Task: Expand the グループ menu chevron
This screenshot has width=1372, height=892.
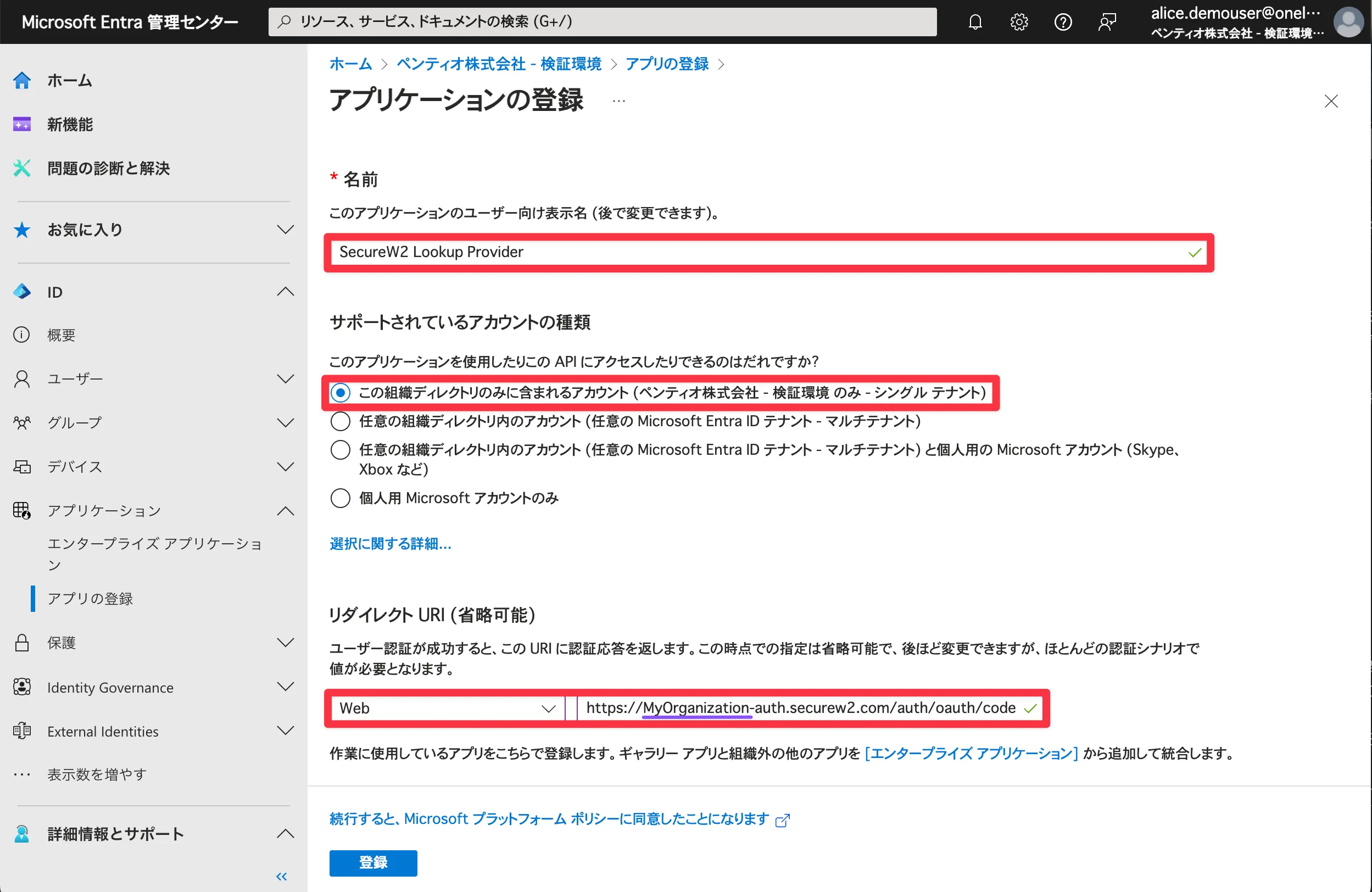Action: [286, 422]
